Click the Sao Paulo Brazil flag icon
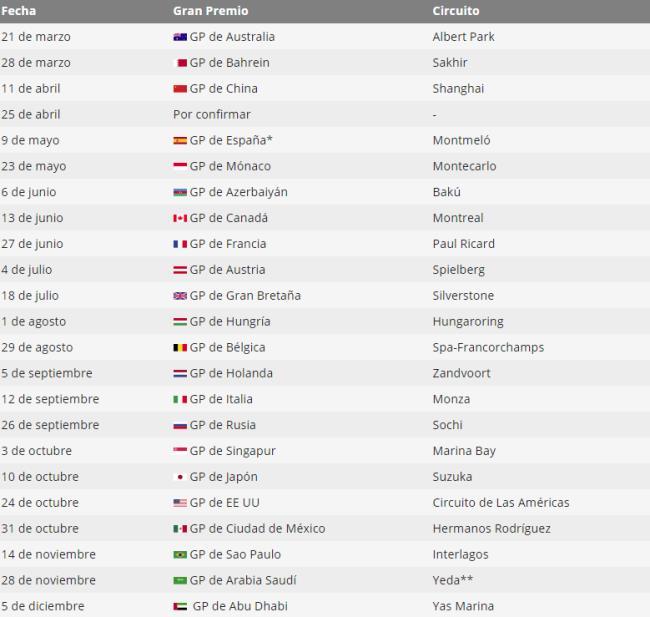The image size is (650, 617). 180,555
